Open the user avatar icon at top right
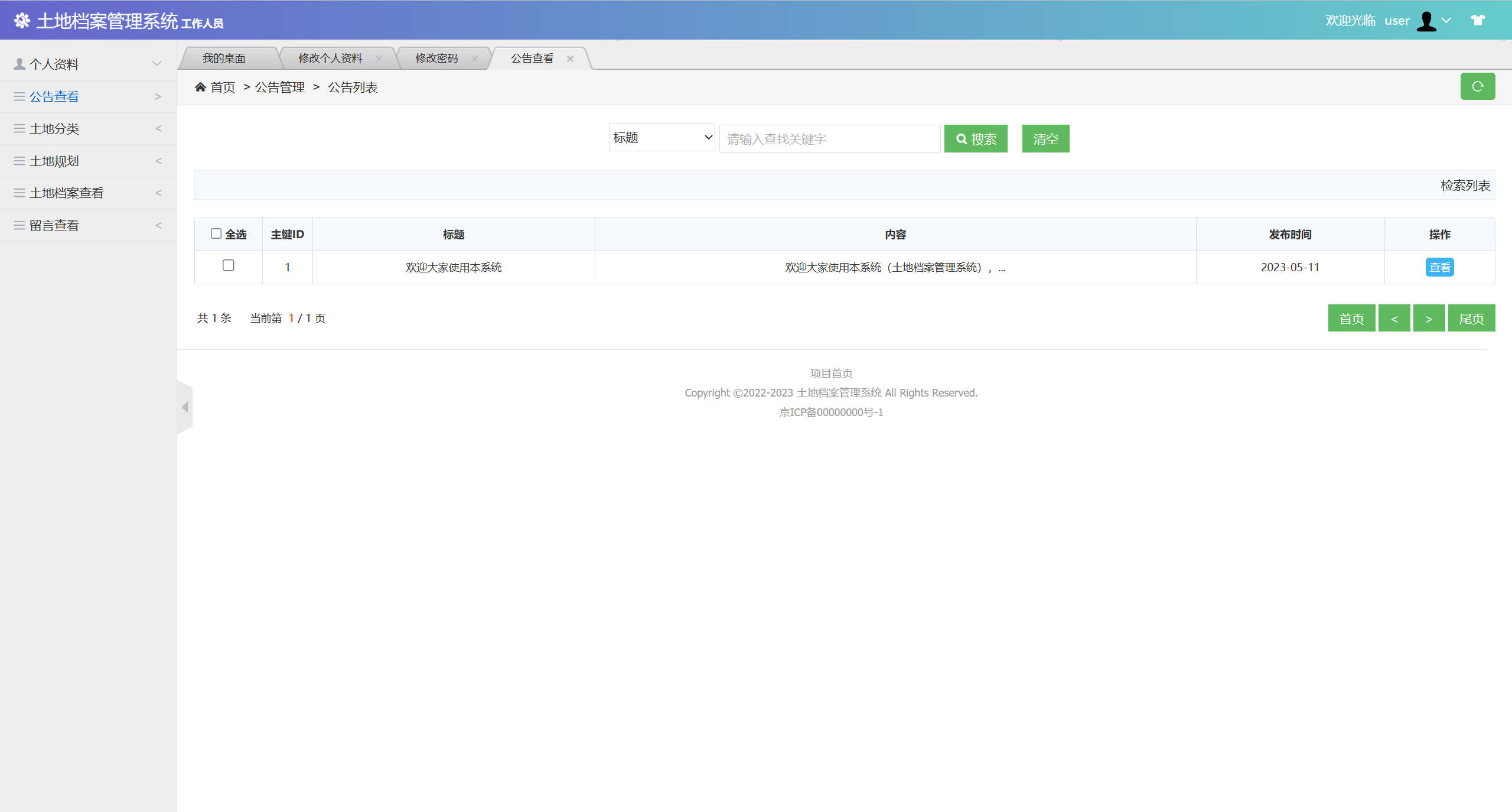Viewport: 1512px width, 812px height. click(1427, 20)
